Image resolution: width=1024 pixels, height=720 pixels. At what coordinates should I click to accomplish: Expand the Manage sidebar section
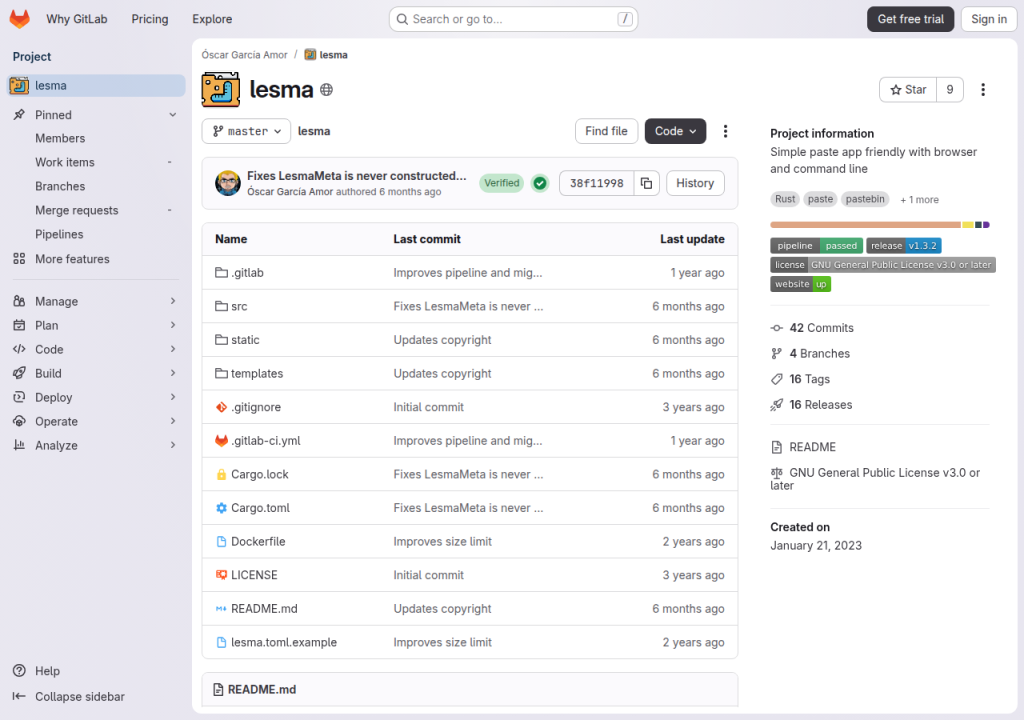[95, 301]
